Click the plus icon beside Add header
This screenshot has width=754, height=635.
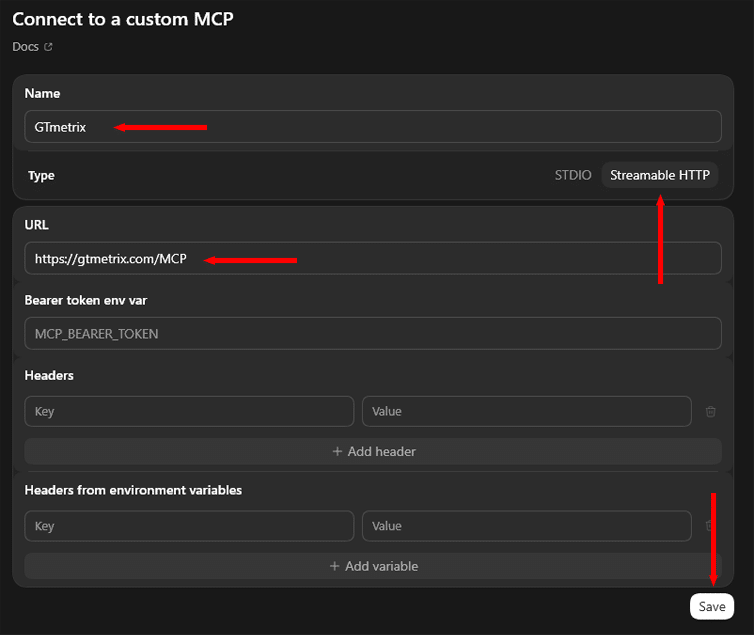337,451
